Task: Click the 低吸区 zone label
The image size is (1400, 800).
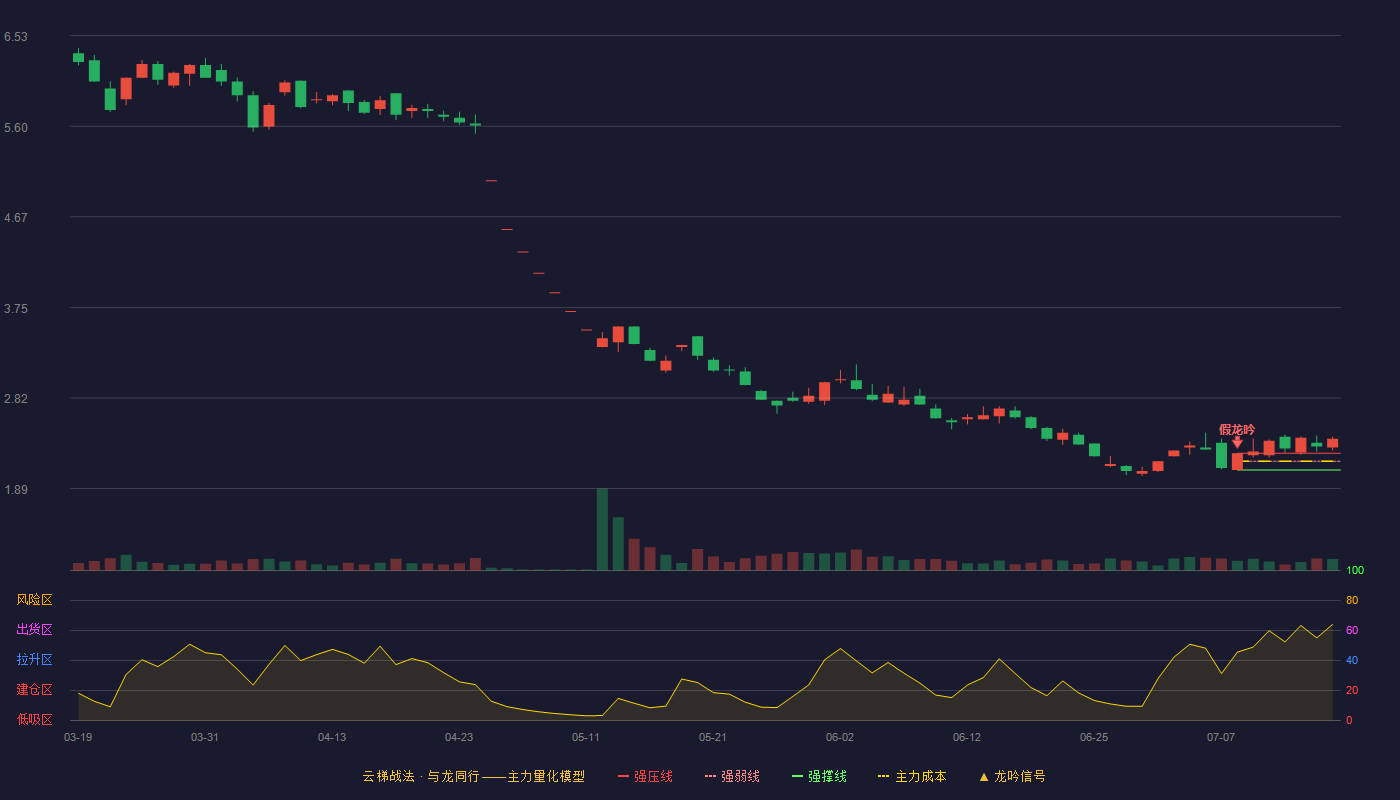Action: (34, 719)
